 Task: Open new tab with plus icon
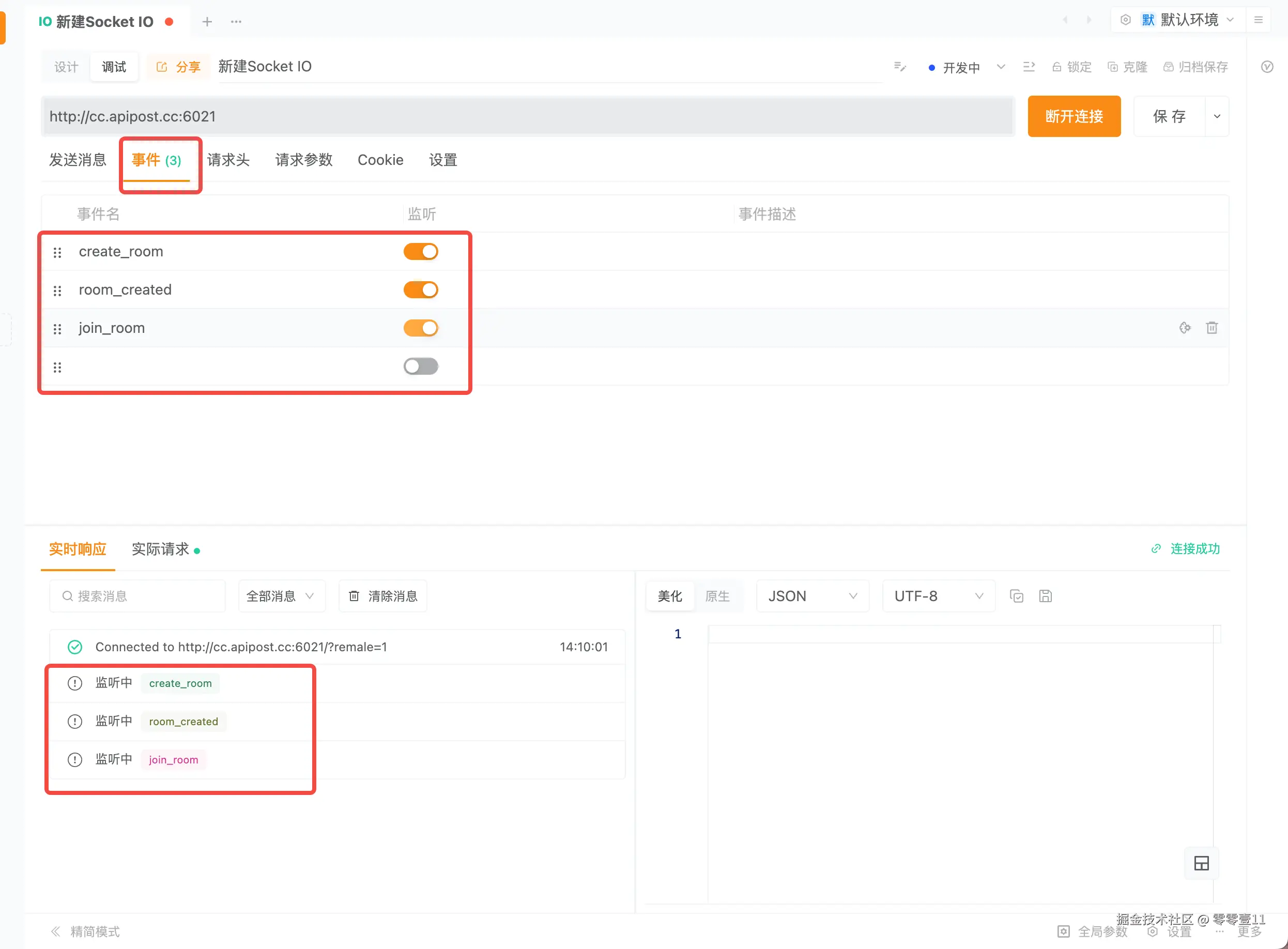207,22
